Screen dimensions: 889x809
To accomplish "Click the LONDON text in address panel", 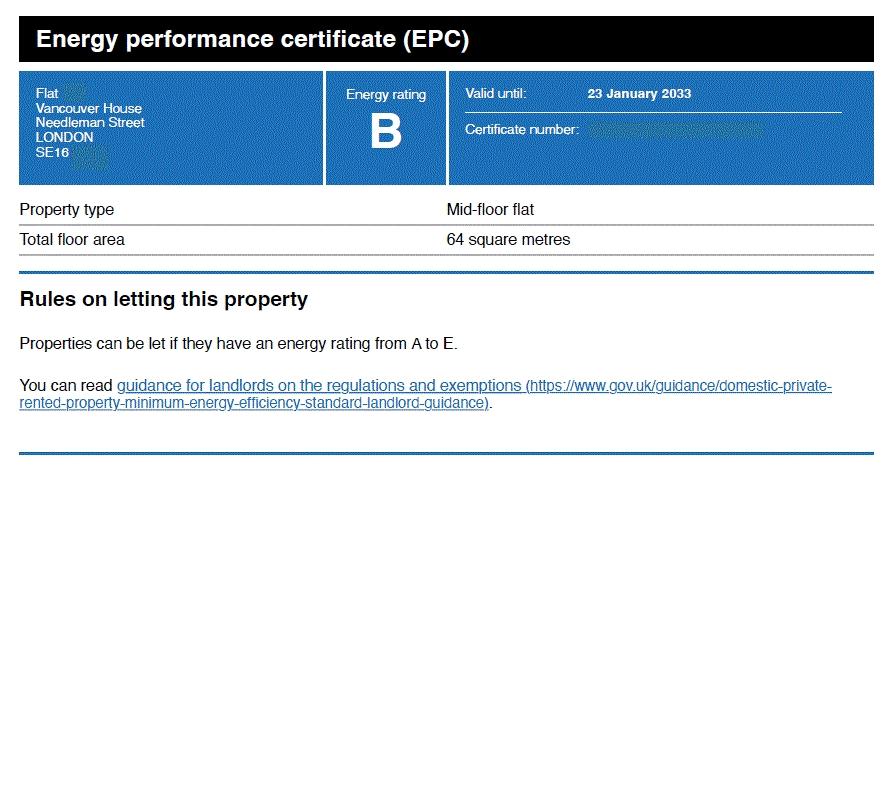I will coord(64,137).
